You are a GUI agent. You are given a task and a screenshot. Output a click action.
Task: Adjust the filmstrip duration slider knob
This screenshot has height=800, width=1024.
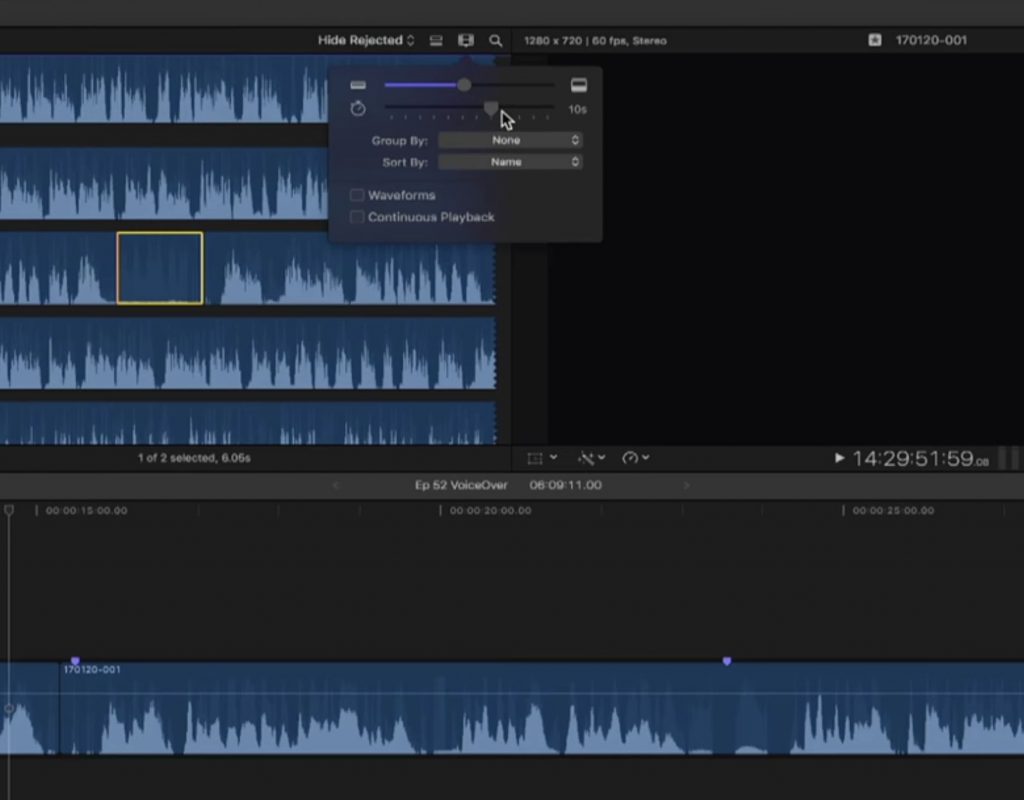point(491,107)
